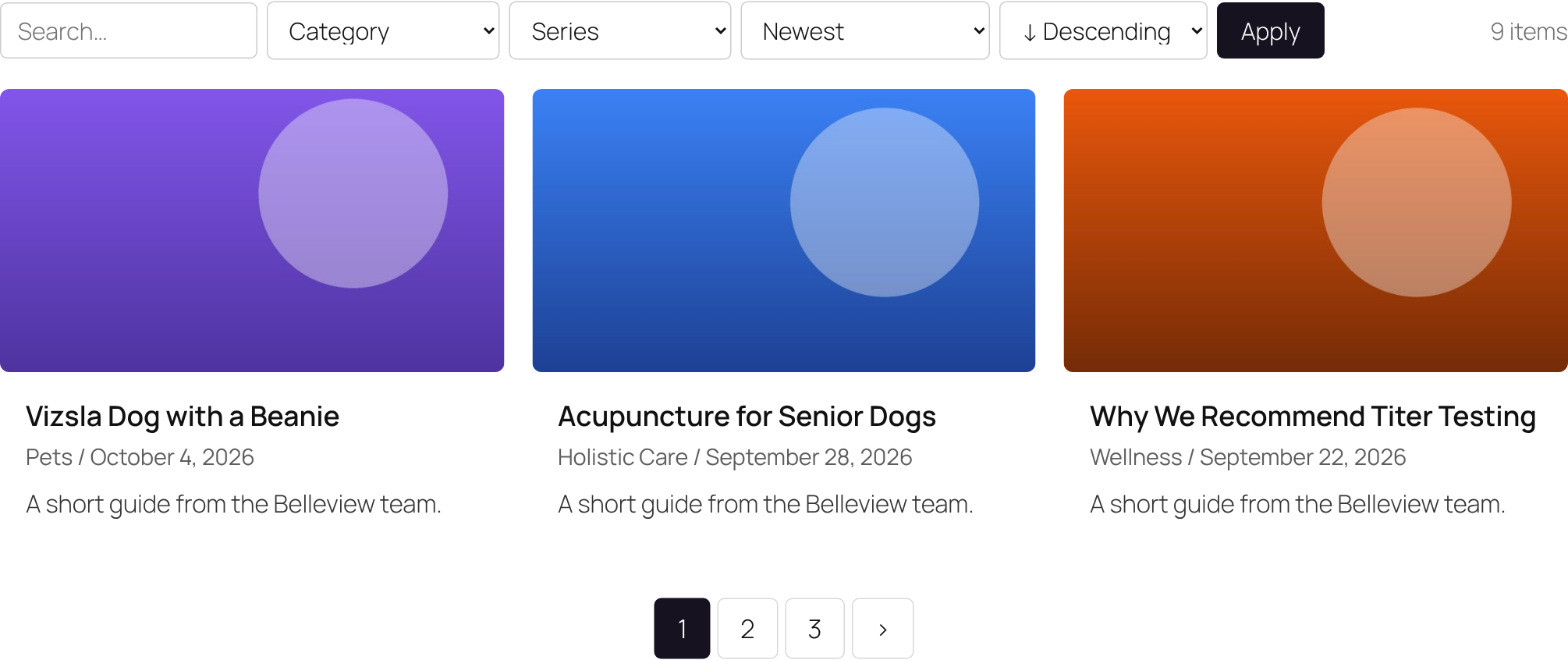Click description under Acupuncture article
Viewport: 1568px width, 660px height.
pyautogui.click(x=765, y=505)
